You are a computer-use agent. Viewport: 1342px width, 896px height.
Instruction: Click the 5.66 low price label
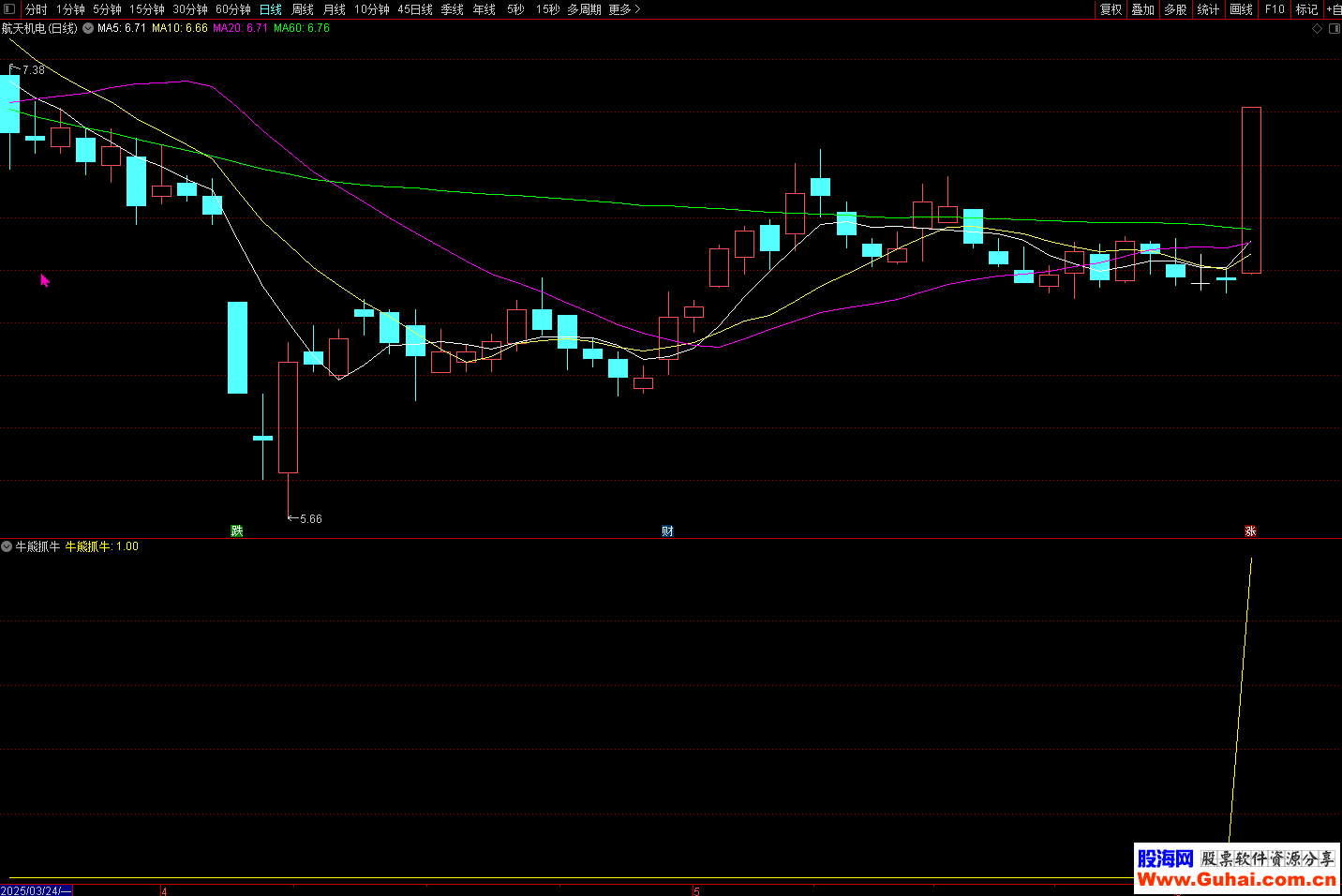pyautogui.click(x=311, y=518)
